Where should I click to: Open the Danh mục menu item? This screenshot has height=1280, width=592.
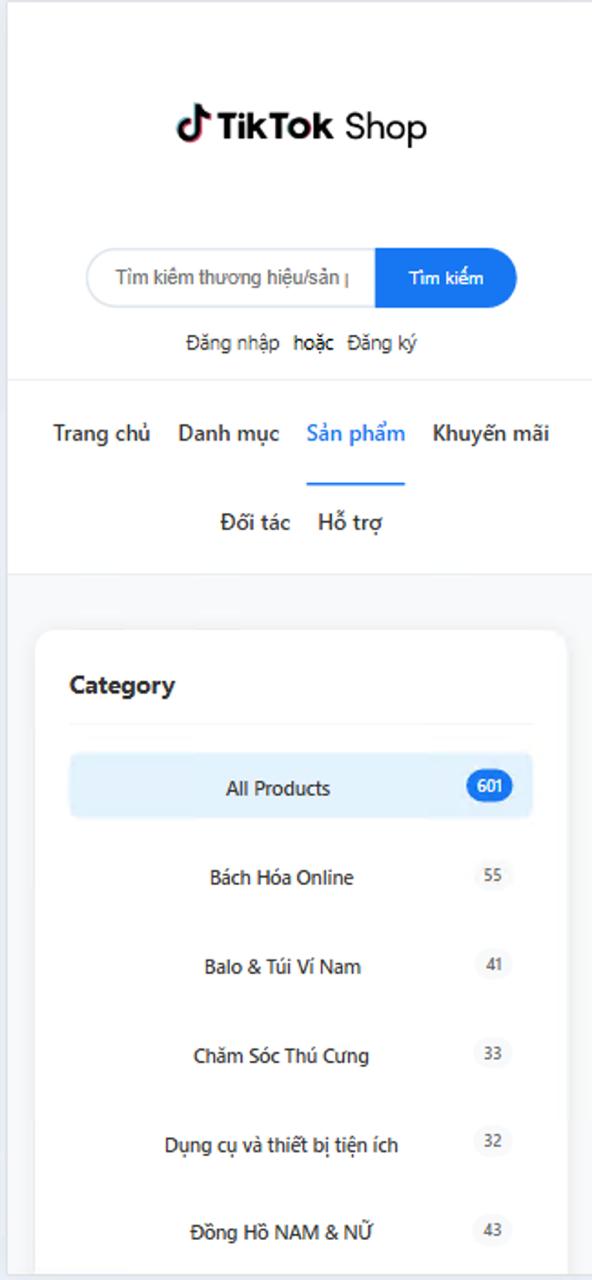(x=228, y=434)
